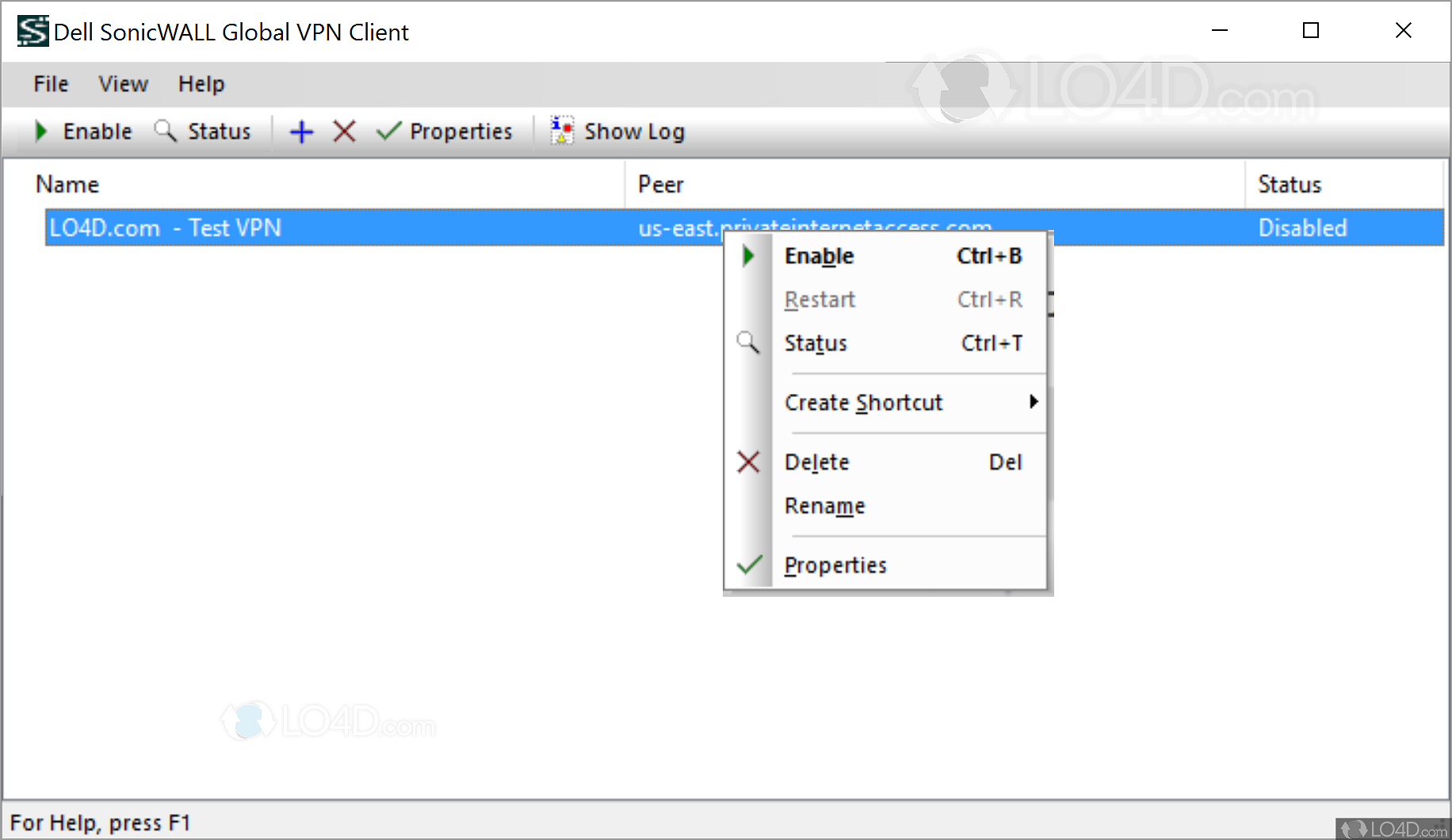Close the VPN Client window

pos(1404,31)
